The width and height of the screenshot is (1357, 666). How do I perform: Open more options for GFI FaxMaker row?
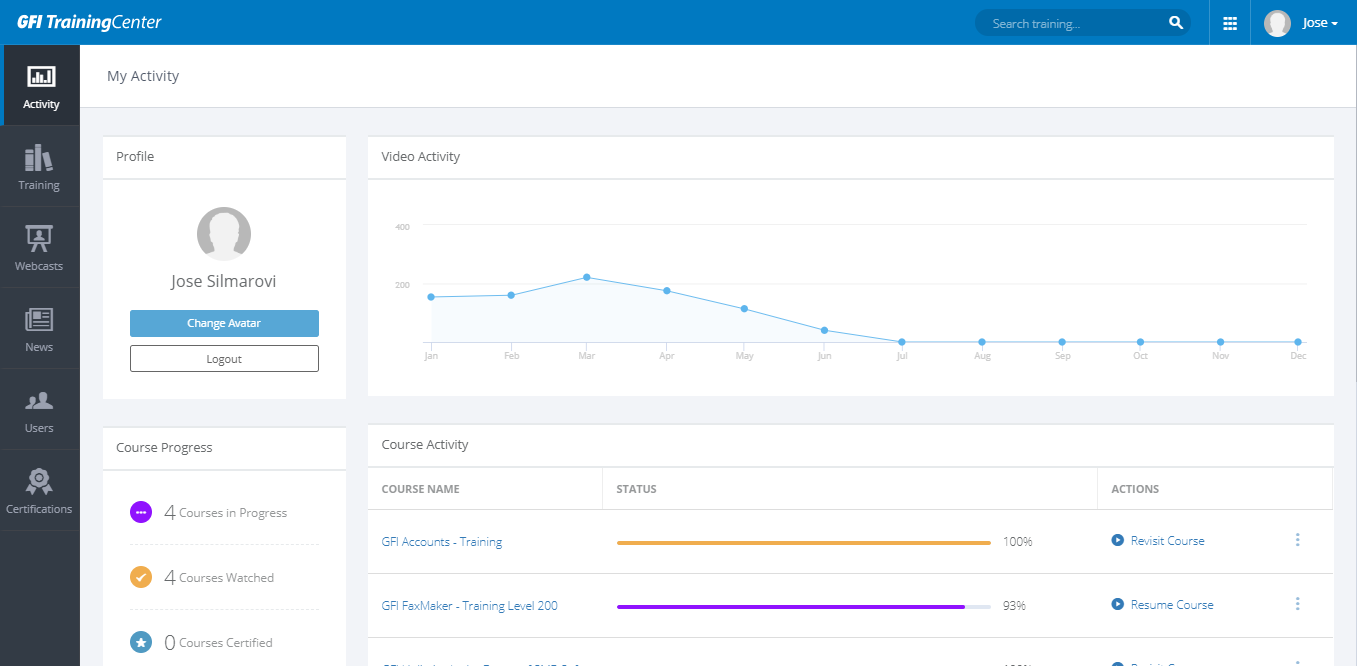(x=1297, y=604)
